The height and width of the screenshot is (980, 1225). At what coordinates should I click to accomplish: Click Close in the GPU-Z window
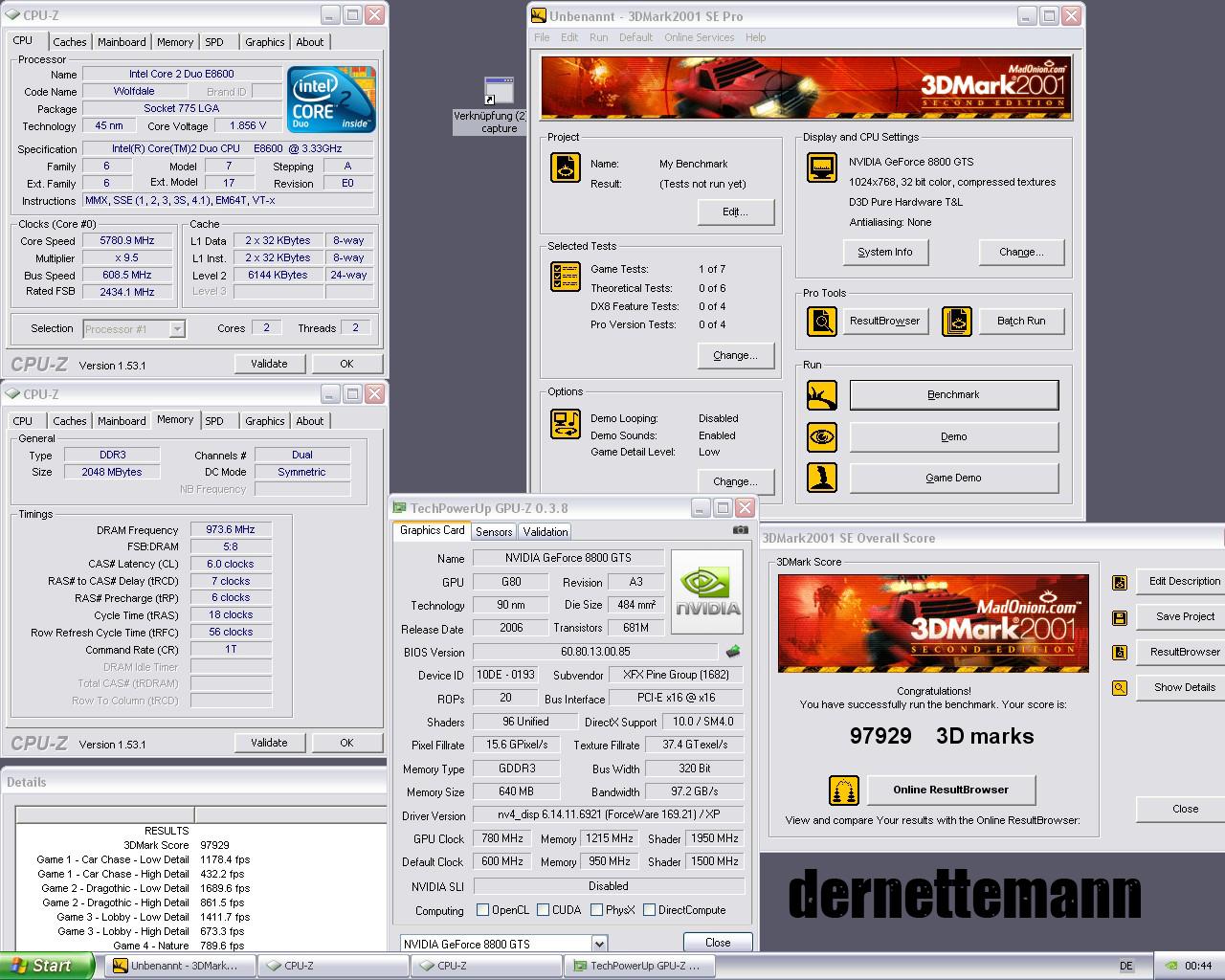[x=718, y=943]
